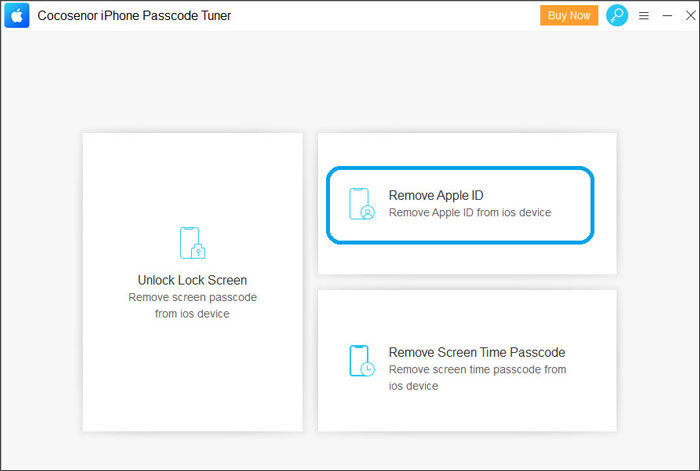
Task: Select Remove Screen Time Passcode title
Action: click(477, 352)
